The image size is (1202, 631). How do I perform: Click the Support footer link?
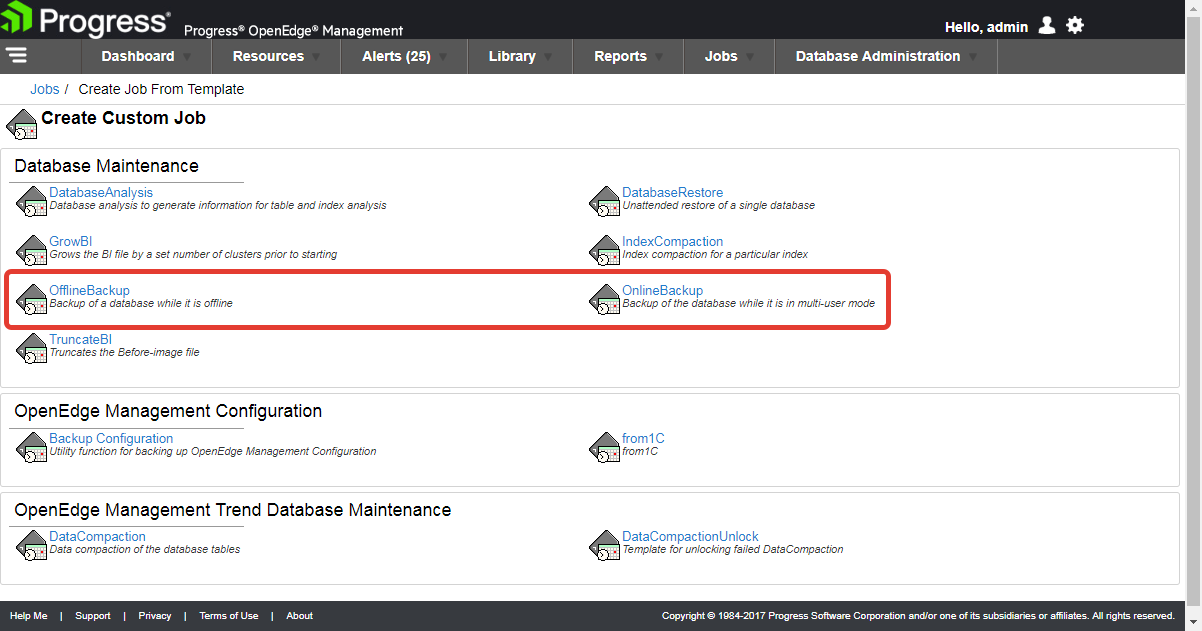pos(93,616)
